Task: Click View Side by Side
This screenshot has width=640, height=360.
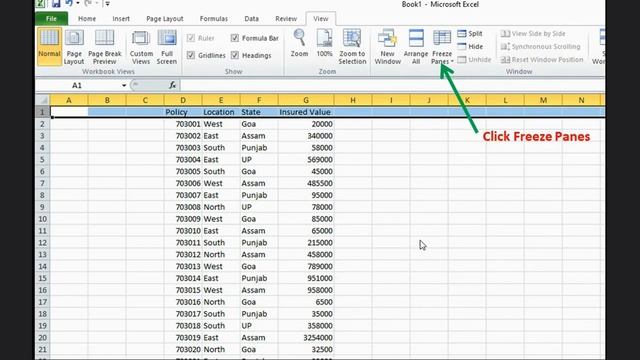Action: (533, 33)
